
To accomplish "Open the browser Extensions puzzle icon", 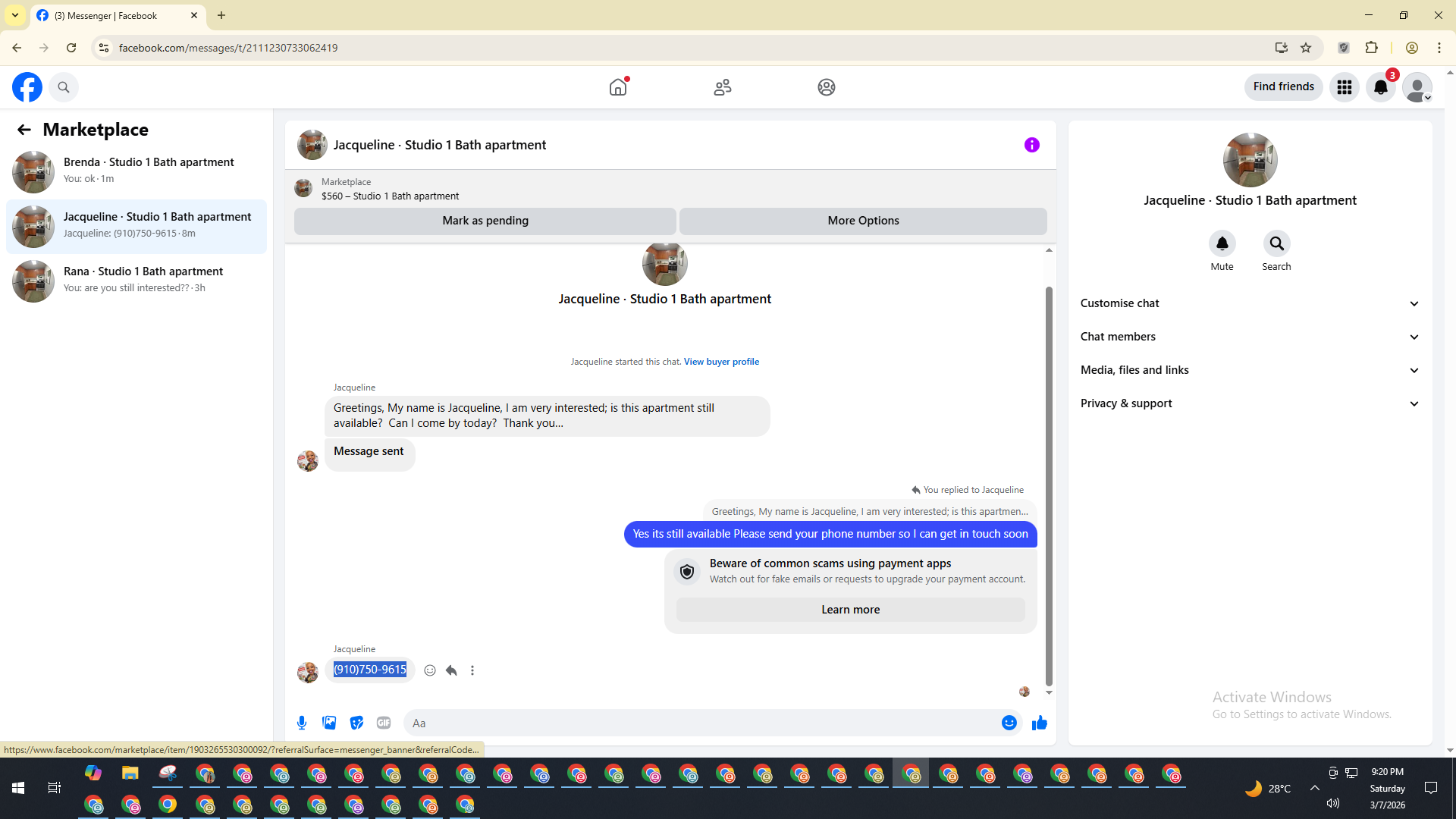I will tap(1372, 48).
